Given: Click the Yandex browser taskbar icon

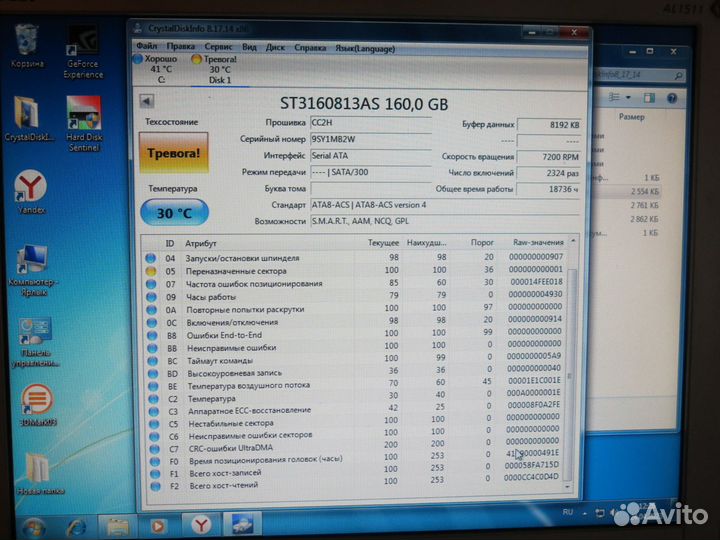Looking at the screenshot, I should 201,525.
